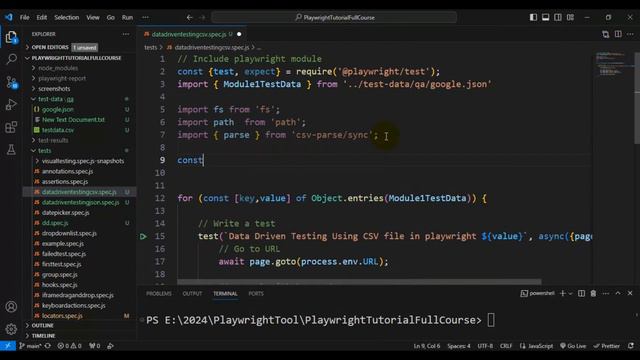Expand the test-results folder
This screenshot has height=360, width=640.
tap(53, 140)
